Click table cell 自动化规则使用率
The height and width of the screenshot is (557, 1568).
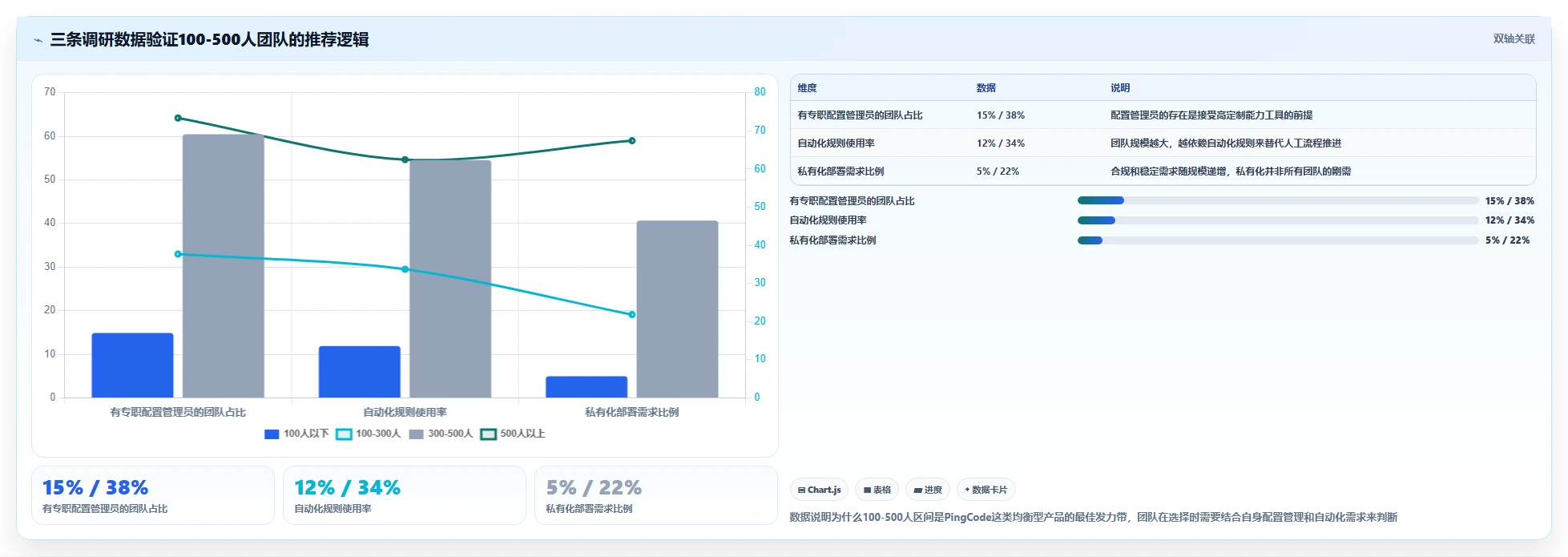836,143
